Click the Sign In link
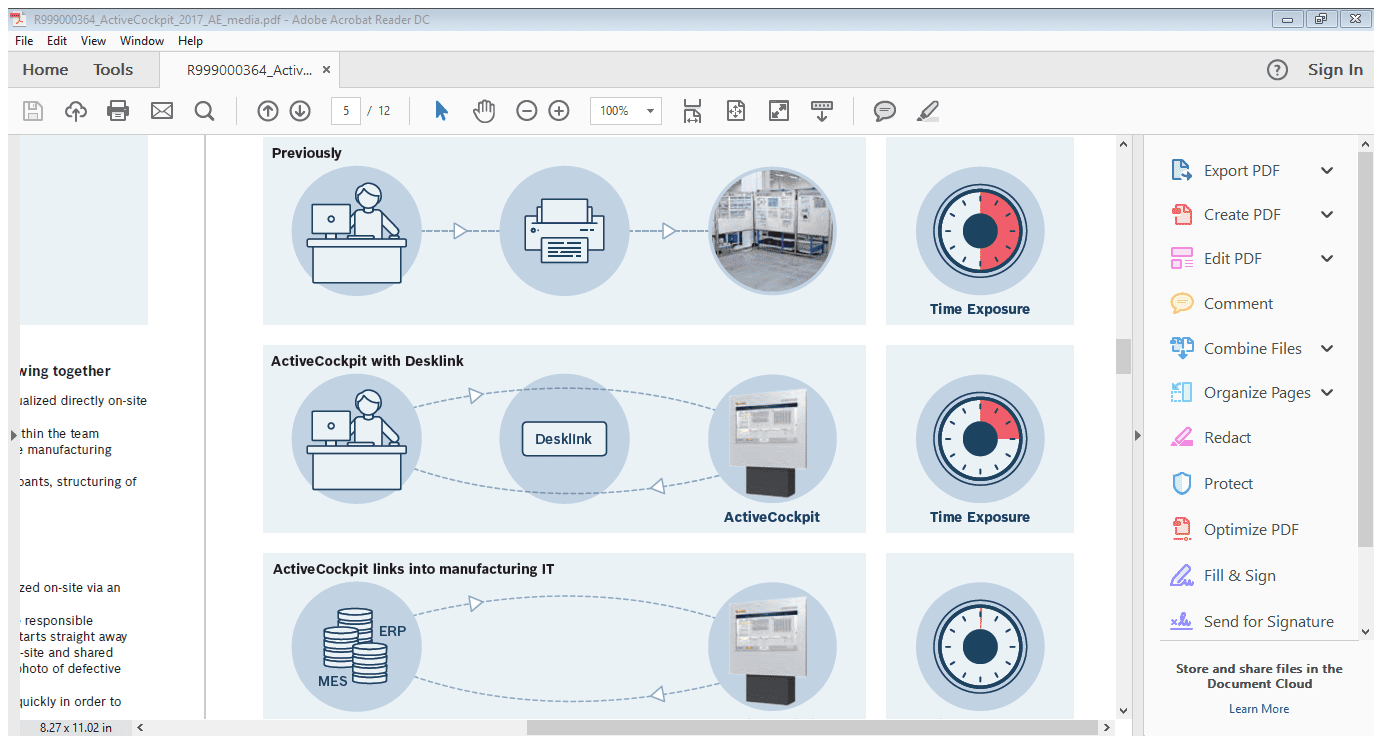1382x744 pixels. (1335, 69)
